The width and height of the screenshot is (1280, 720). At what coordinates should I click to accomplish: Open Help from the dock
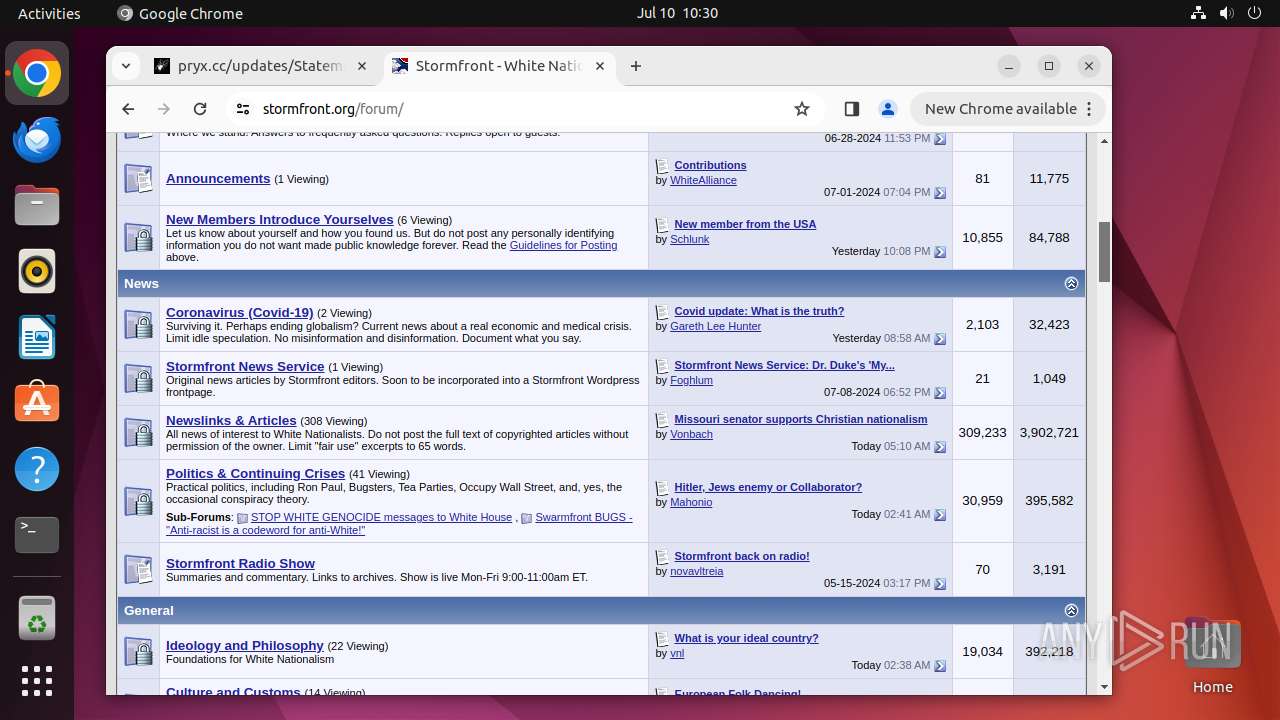(37, 469)
